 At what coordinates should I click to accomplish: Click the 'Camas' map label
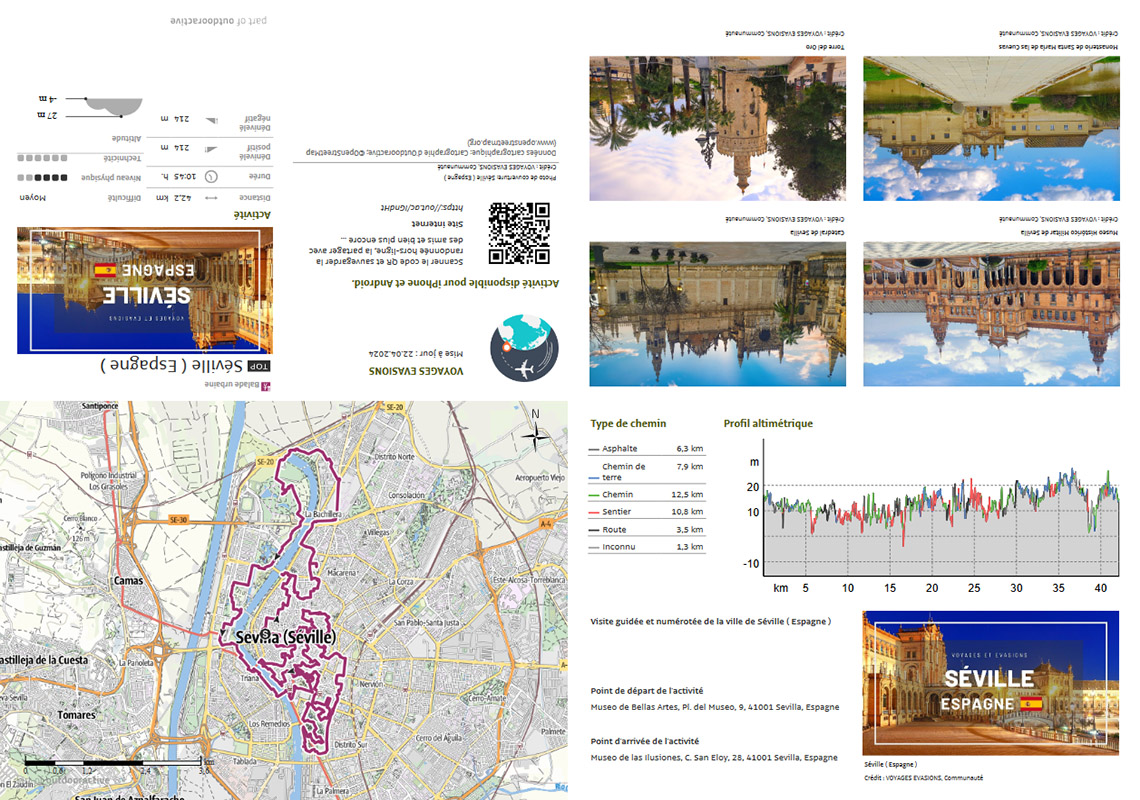coord(128,580)
